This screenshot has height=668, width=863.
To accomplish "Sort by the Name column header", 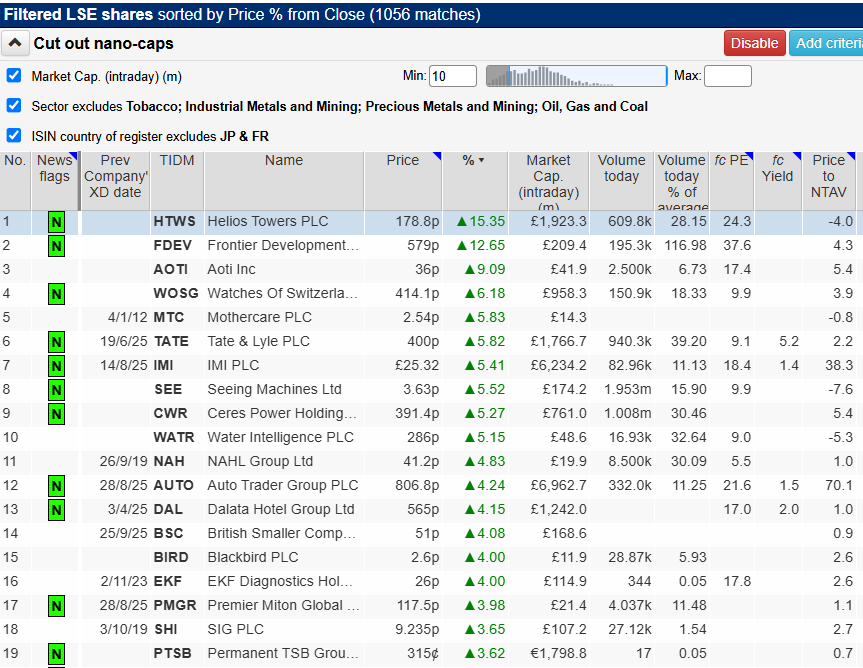I will 283,180.
